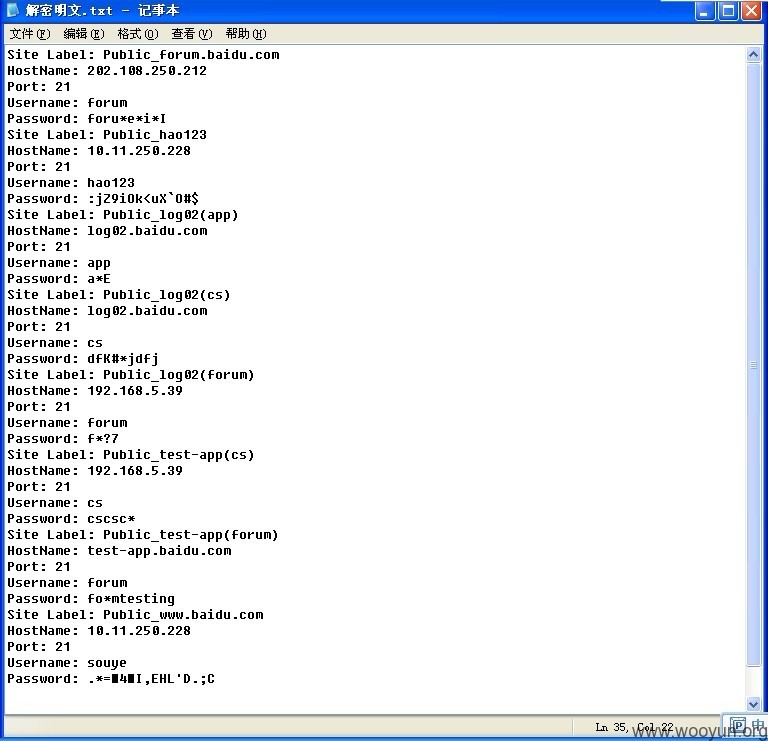
Task: Click the Notepad icon in the title bar
Action: click(13, 10)
